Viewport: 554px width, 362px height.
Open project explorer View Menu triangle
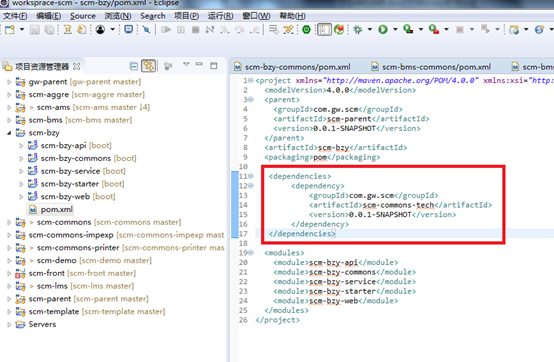[x=186, y=65]
